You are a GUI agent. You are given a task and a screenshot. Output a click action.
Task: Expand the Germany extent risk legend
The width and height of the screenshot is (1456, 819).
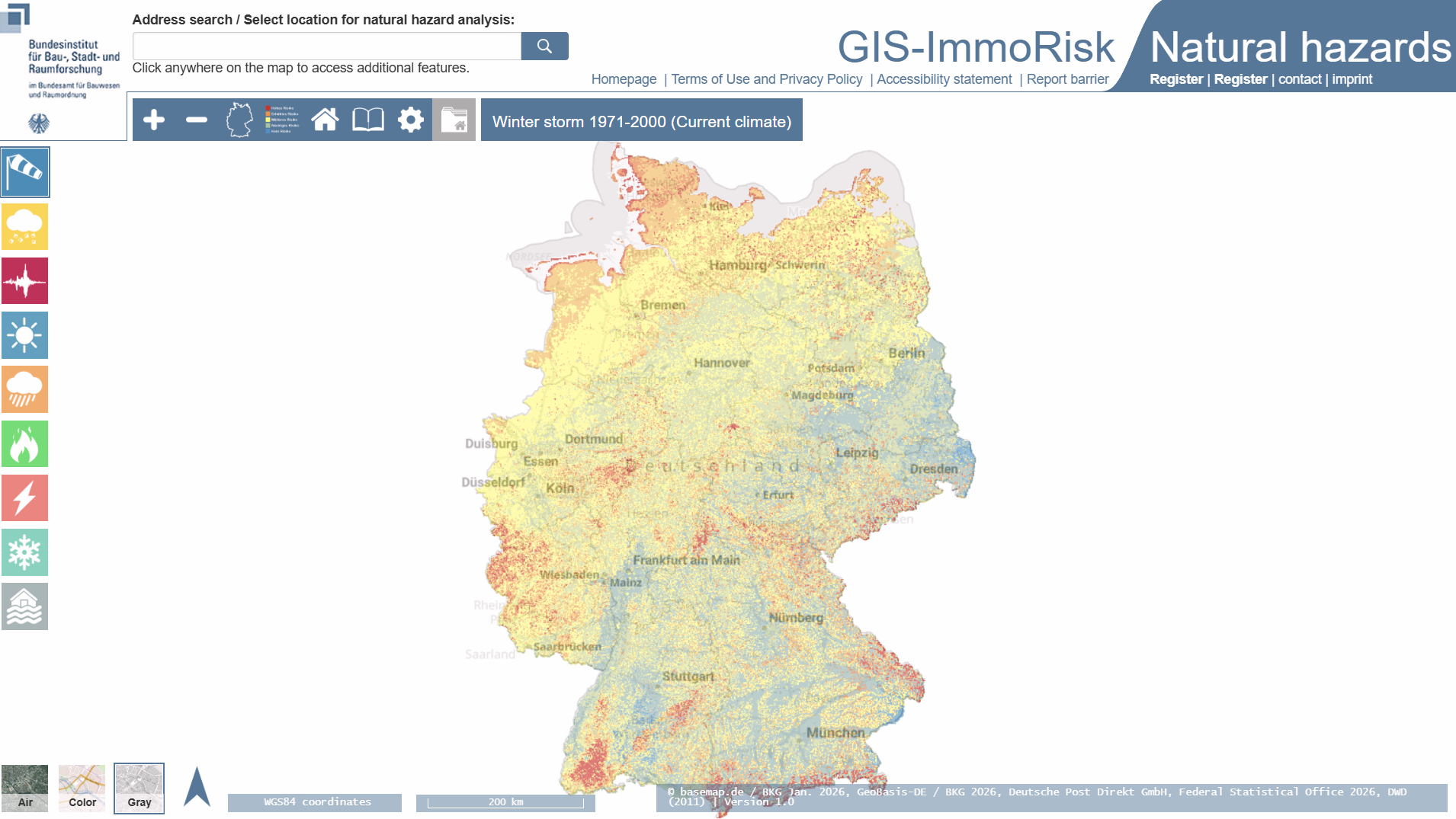(x=238, y=120)
